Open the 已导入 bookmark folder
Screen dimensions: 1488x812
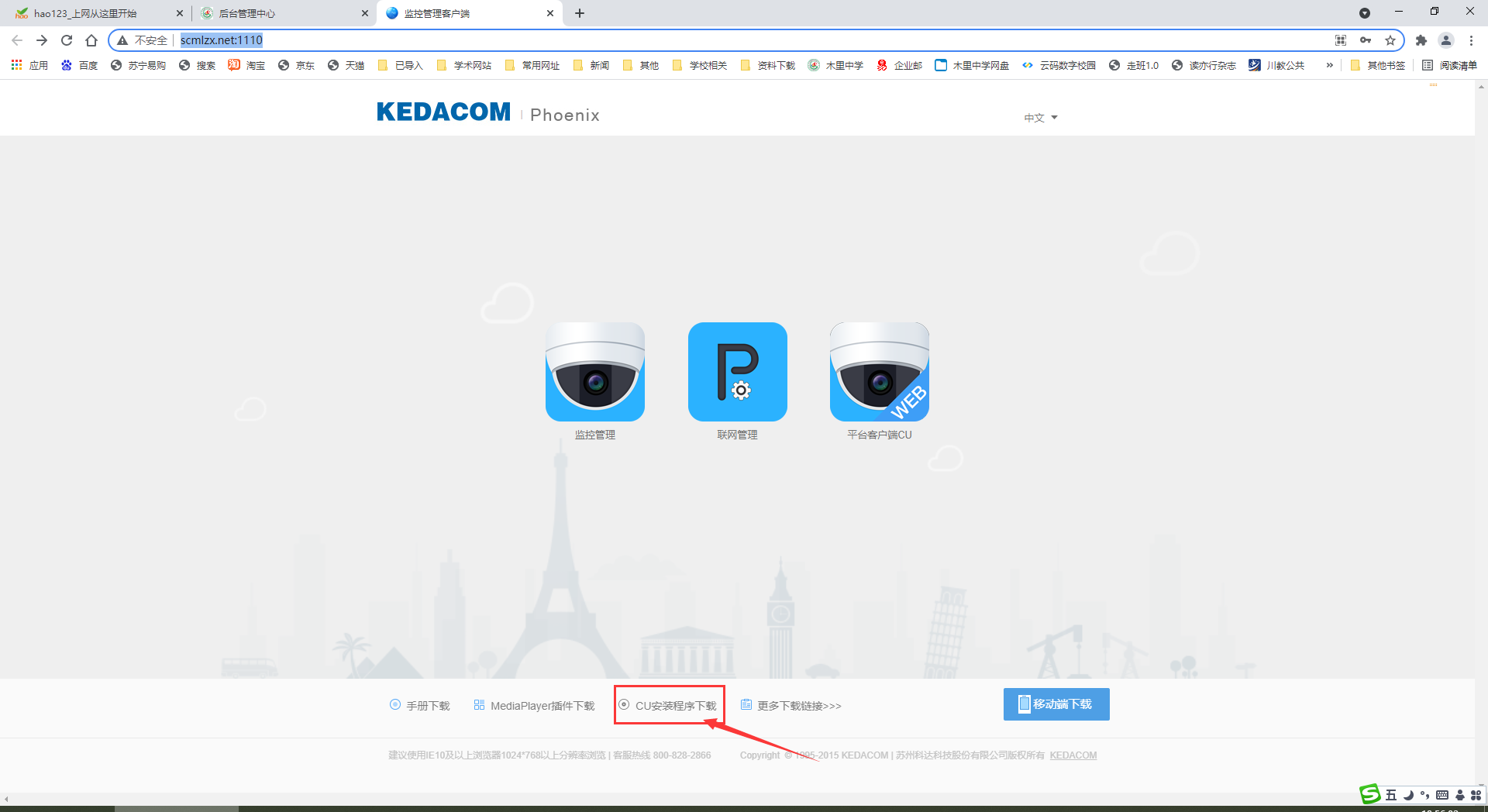400,65
